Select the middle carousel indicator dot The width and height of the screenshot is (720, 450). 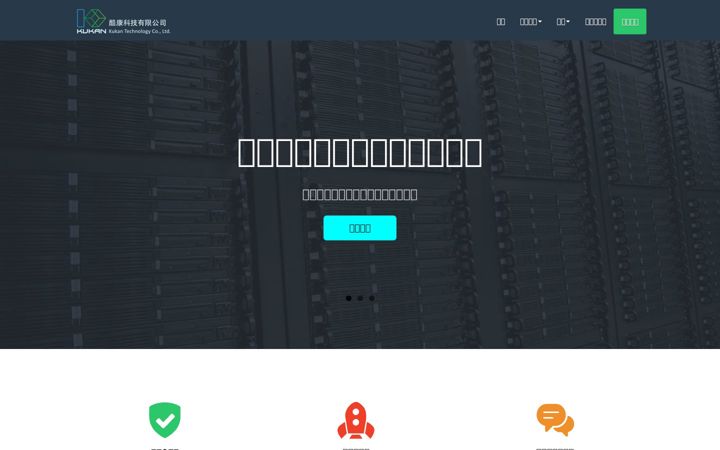tap(360, 298)
